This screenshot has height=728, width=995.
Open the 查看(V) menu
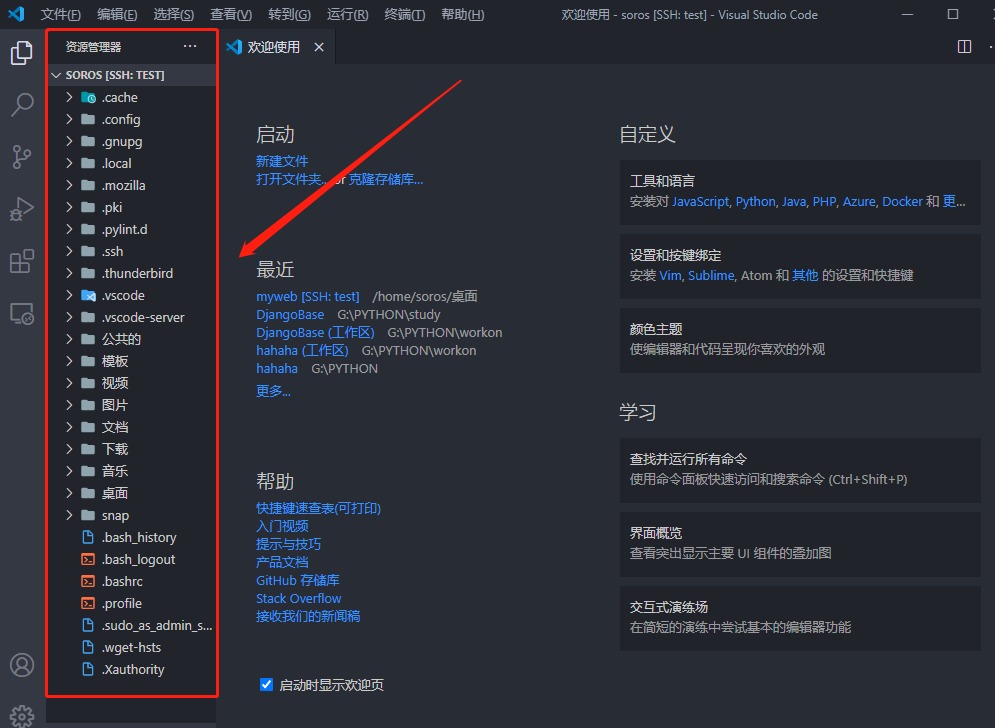point(231,14)
